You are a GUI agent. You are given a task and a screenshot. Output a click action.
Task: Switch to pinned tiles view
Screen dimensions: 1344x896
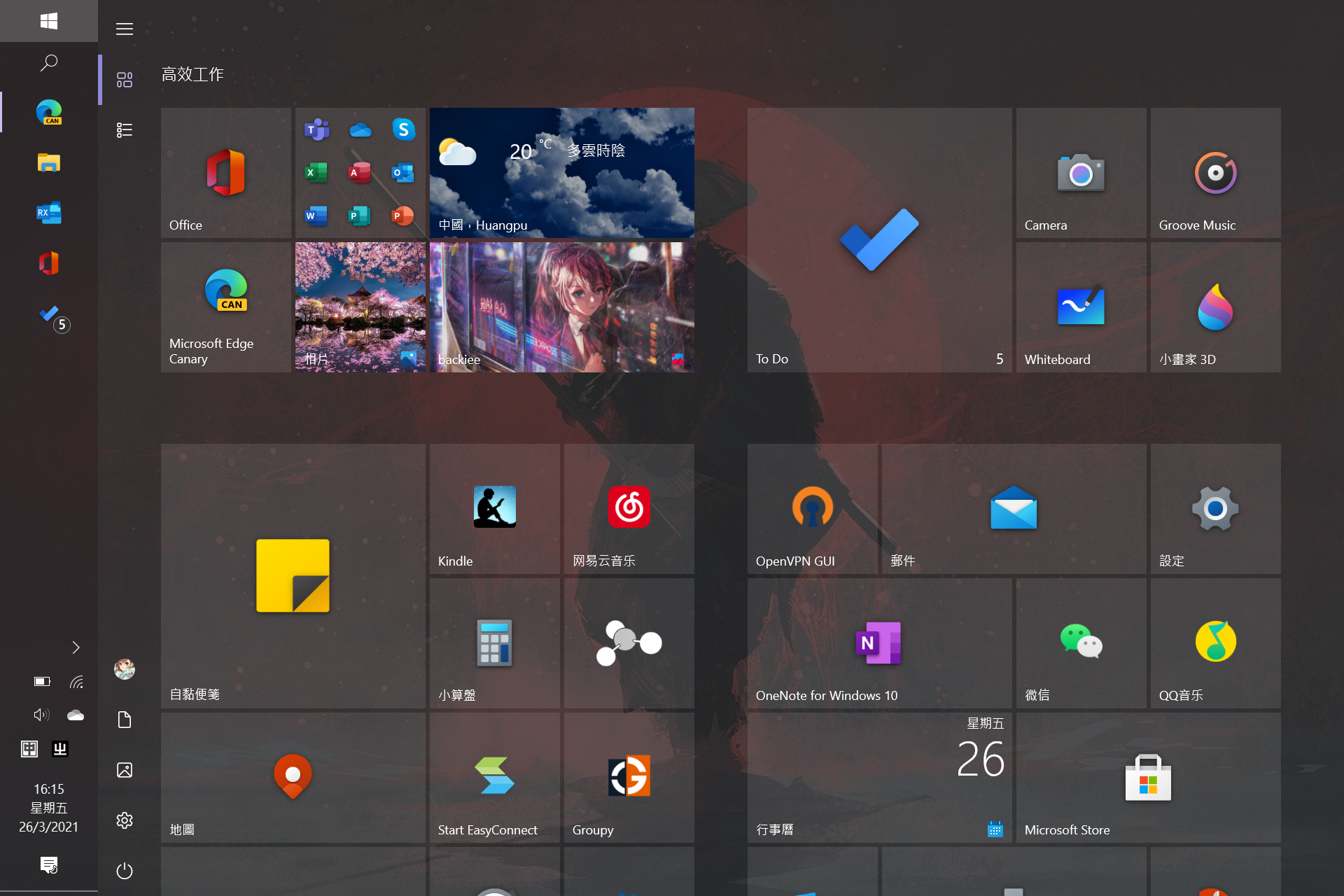(125, 80)
